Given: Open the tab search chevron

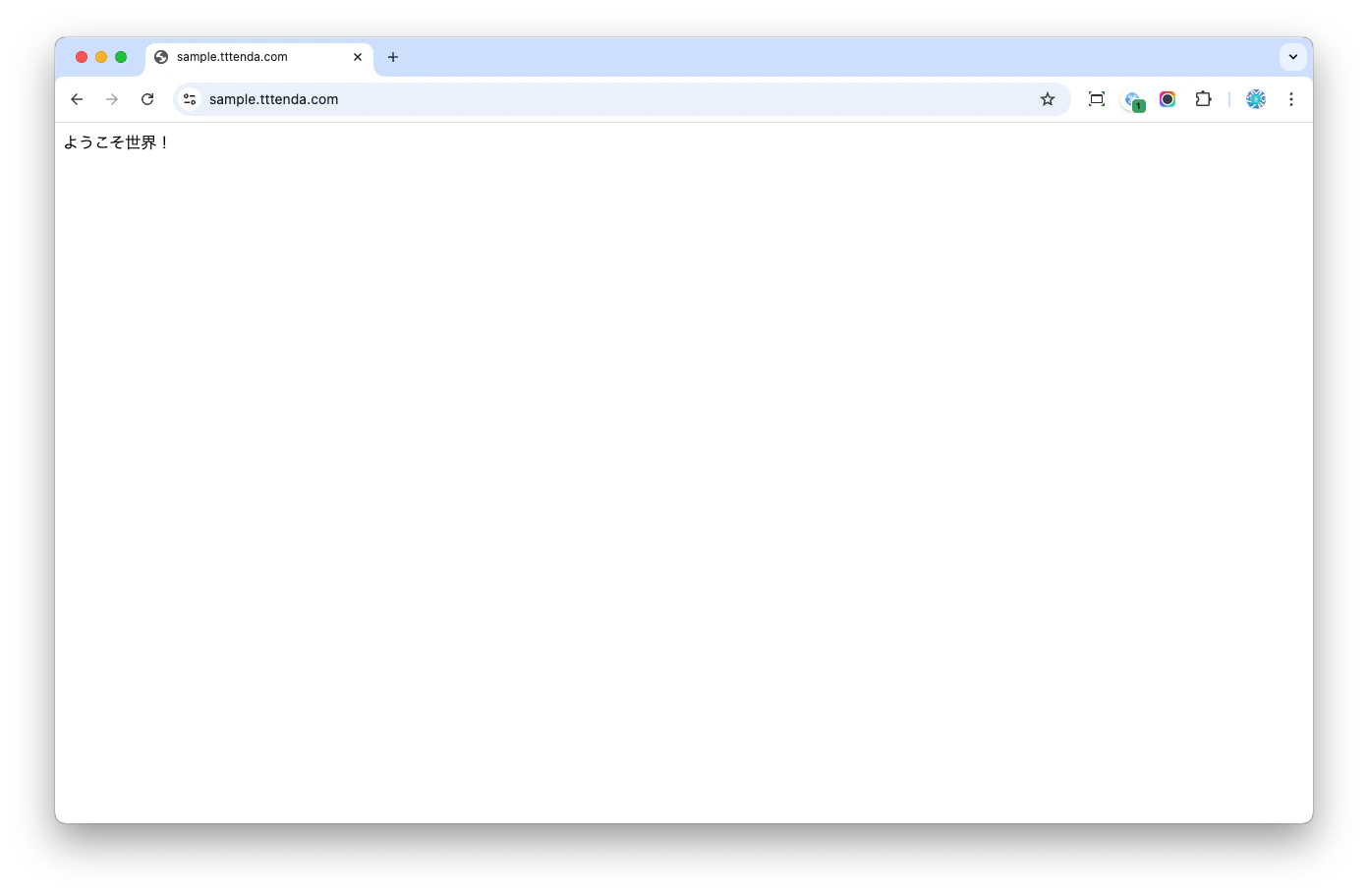Looking at the screenshot, I should [x=1292, y=57].
